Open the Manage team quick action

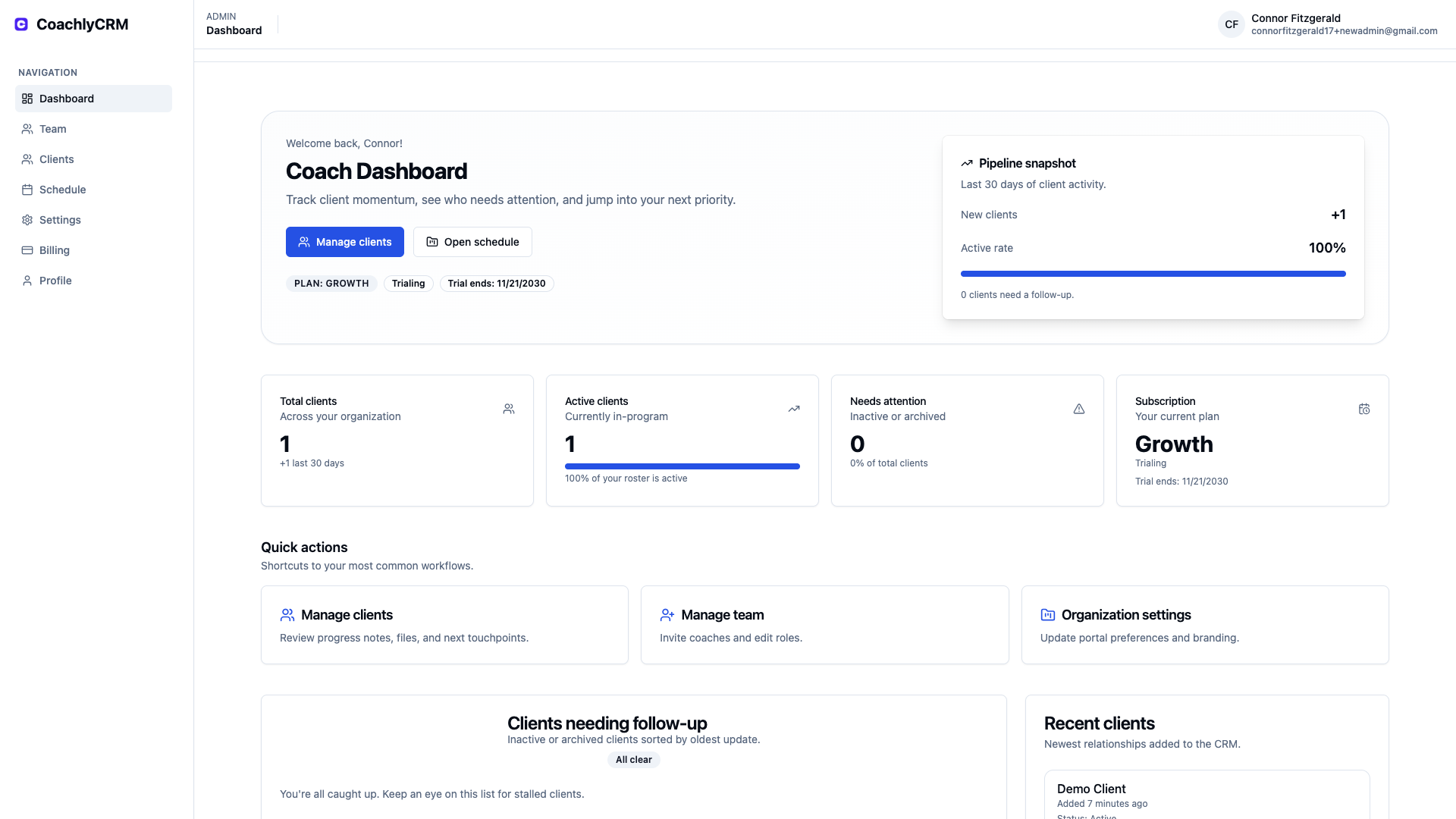pyautogui.click(x=824, y=624)
